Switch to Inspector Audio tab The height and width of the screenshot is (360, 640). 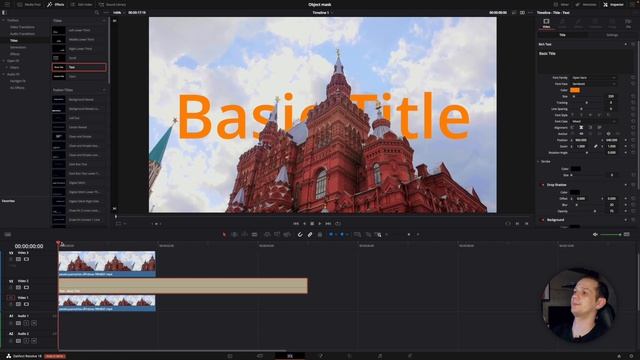pos(562,23)
